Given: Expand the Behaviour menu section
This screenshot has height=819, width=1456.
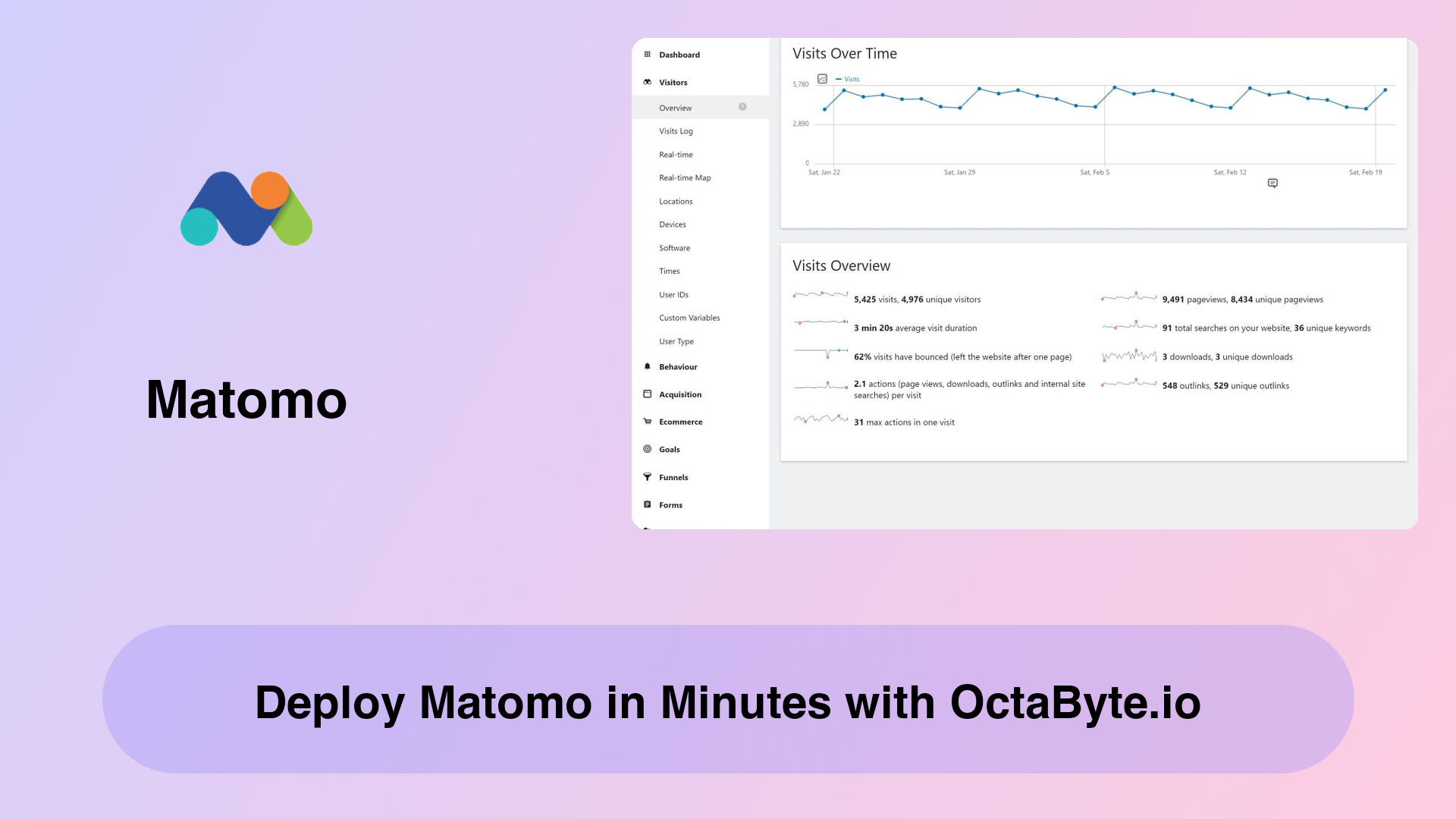Looking at the screenshot, I should point(678,366).
